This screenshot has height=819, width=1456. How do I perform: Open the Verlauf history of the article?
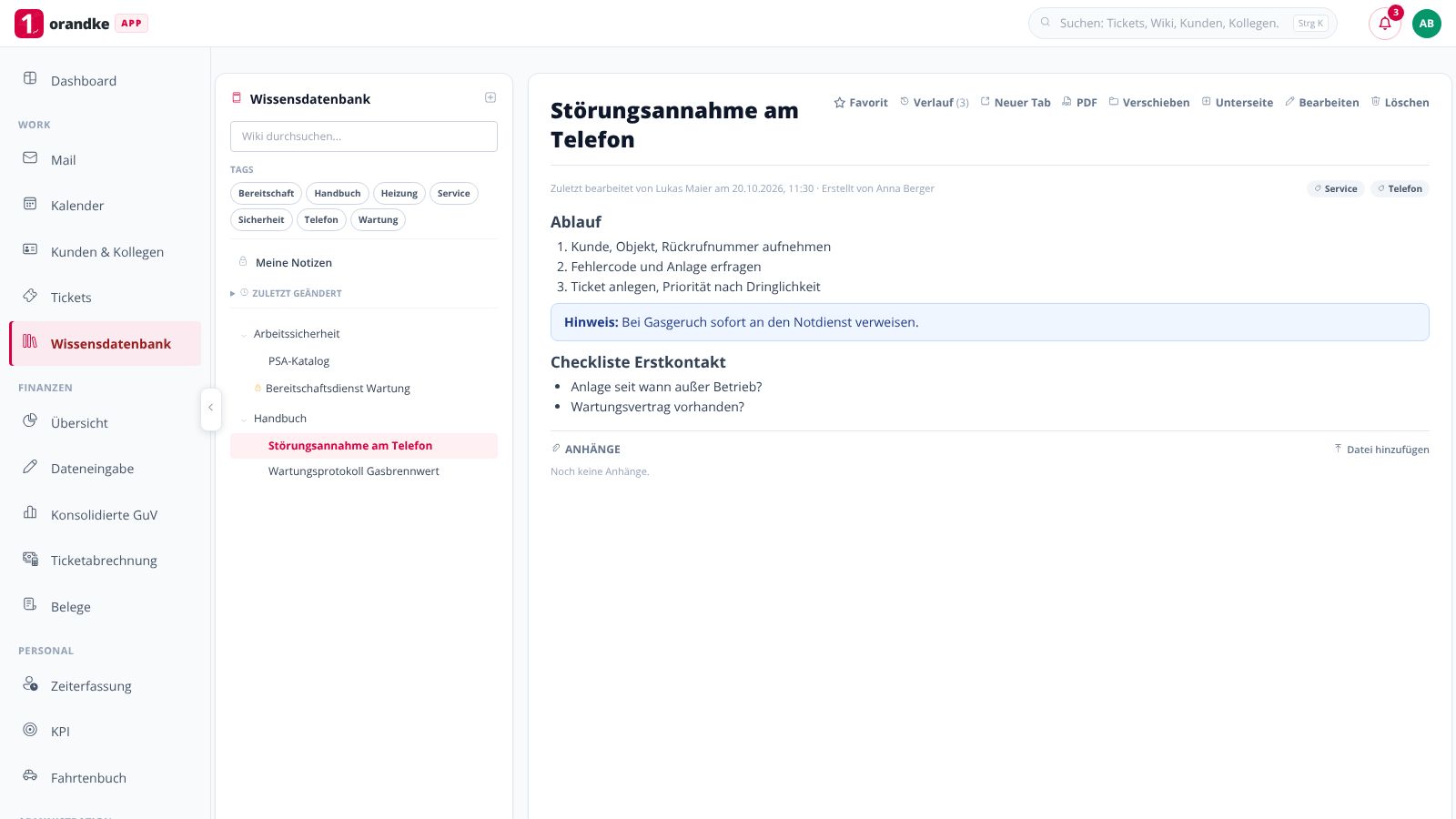[x=935, y=103]
